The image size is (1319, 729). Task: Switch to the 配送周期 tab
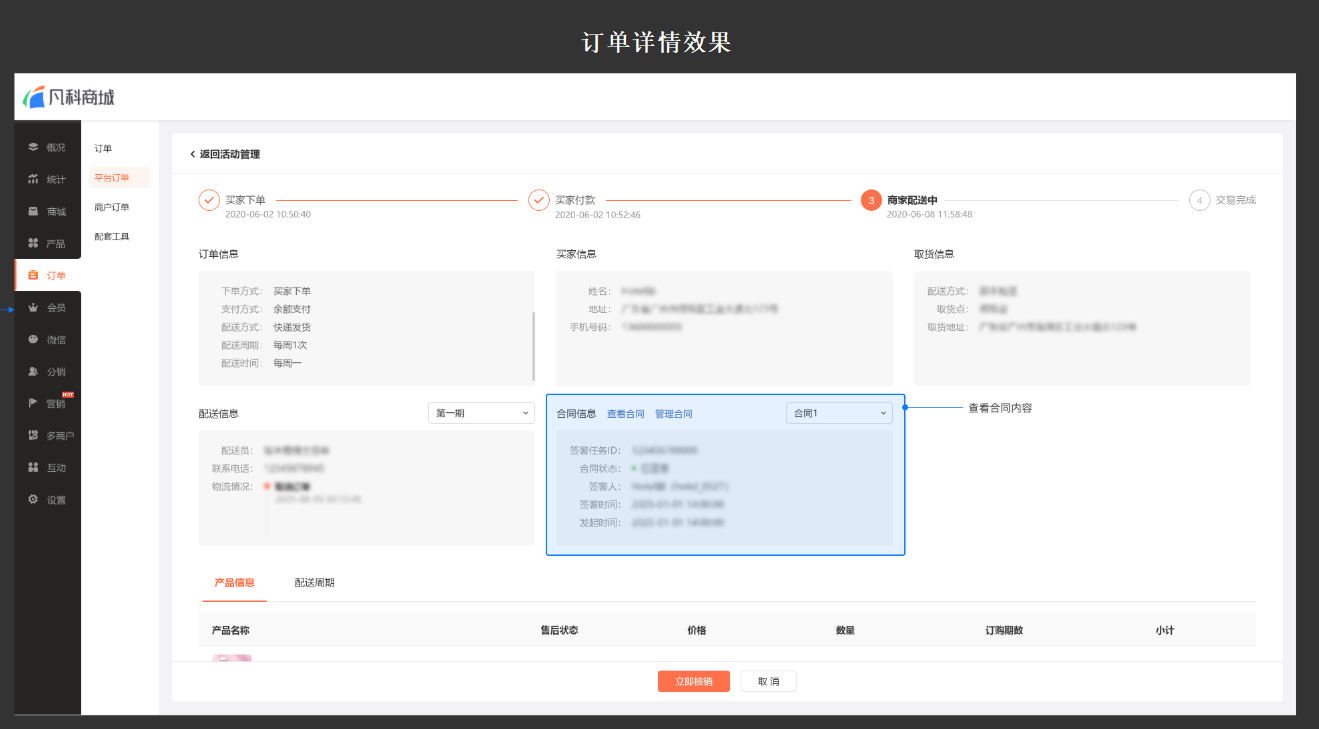coord(314,582)
